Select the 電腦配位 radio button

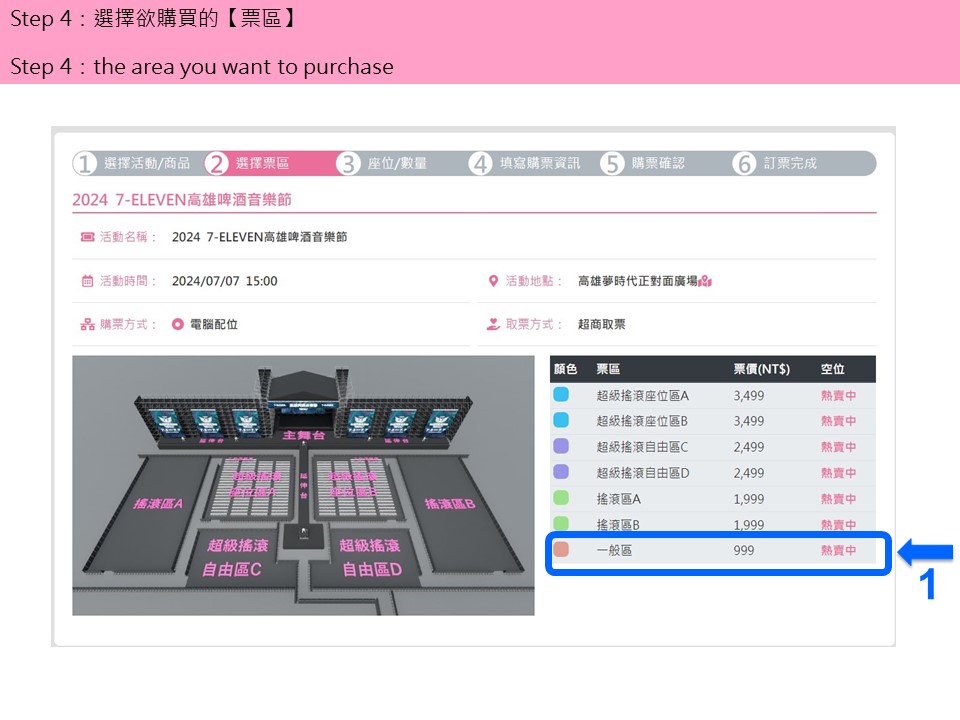coord(178,324)
